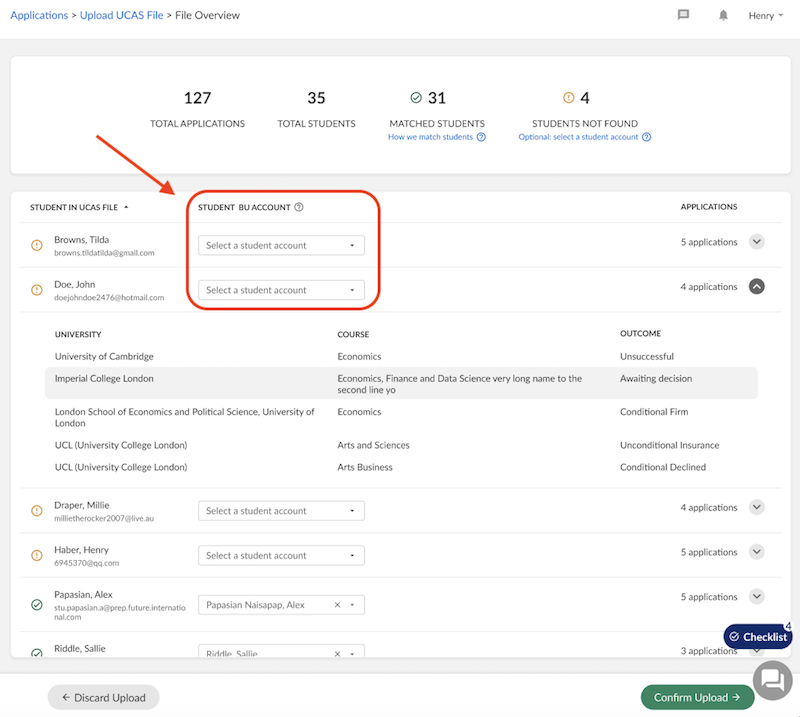The image size is (800, 717).
Task: Click warning icon for Doe, John
Action: click(37, 290)
